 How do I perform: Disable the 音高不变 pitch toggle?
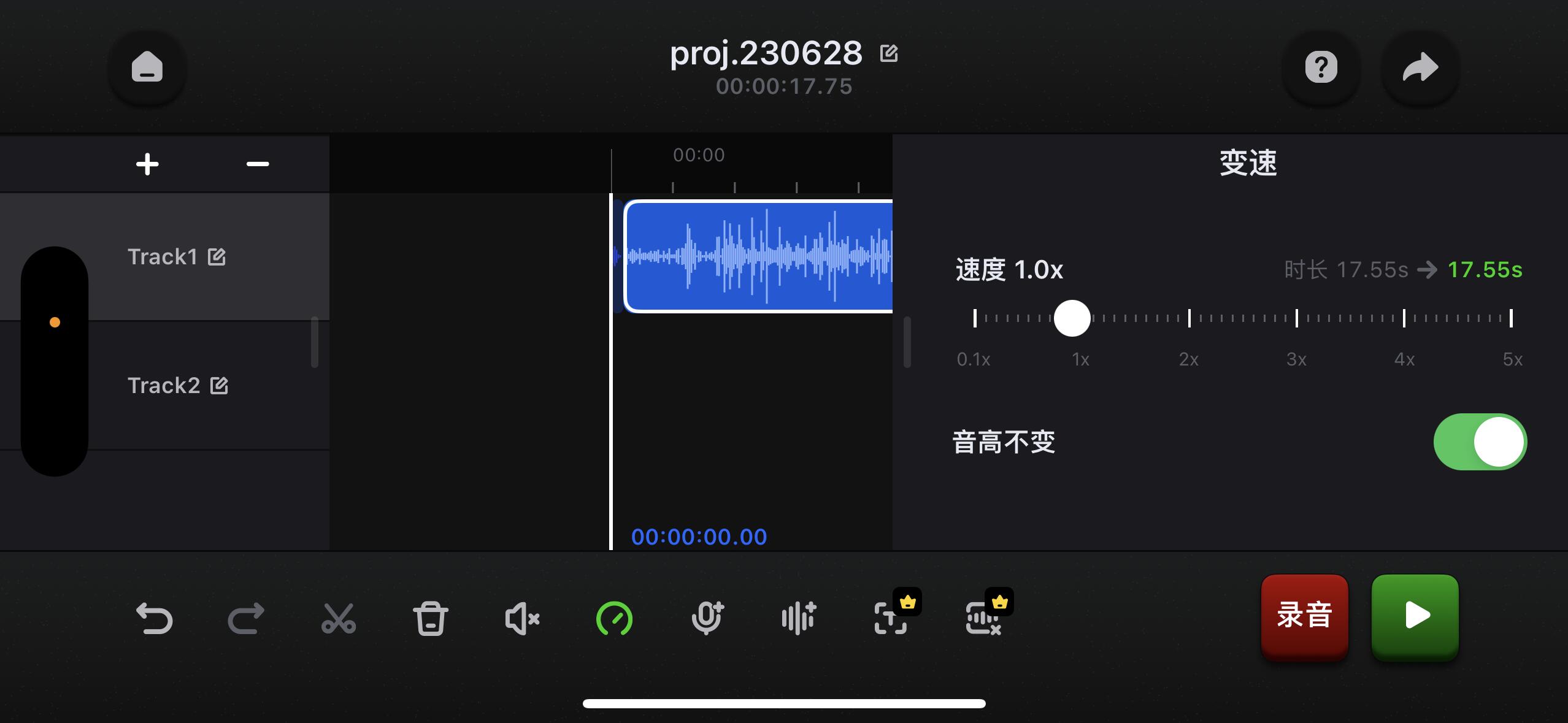tap(1480, 442)
